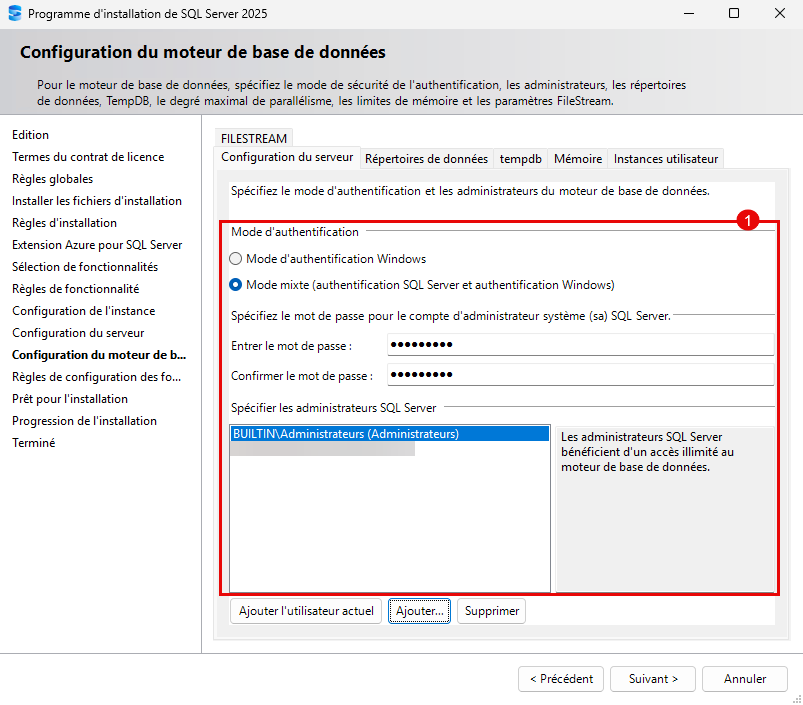Go back with the Précédent button
This screenshot has width=803, height=705.
tap(561, 679)
